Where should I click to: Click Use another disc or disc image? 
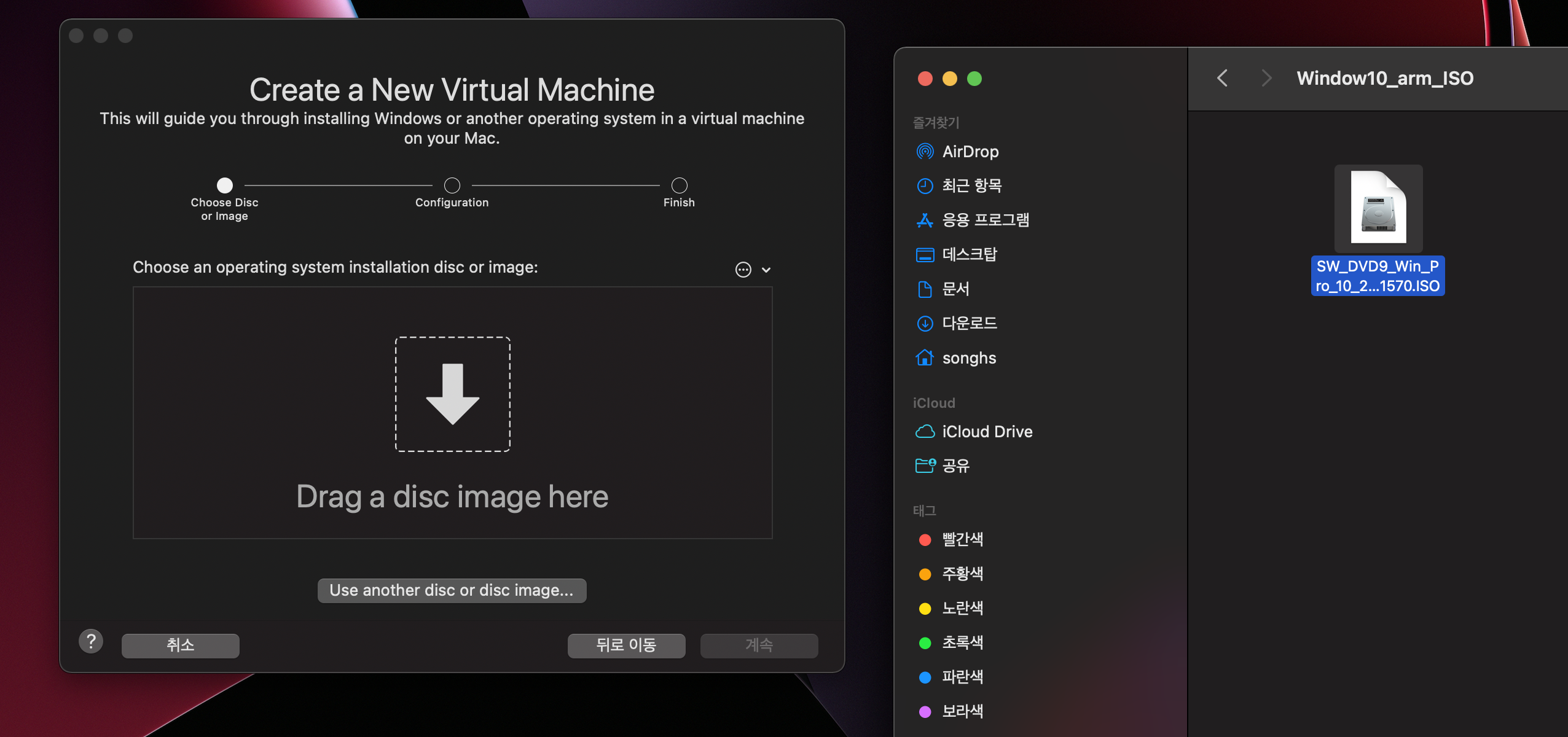pyautogui.click(x=452, y=590)
